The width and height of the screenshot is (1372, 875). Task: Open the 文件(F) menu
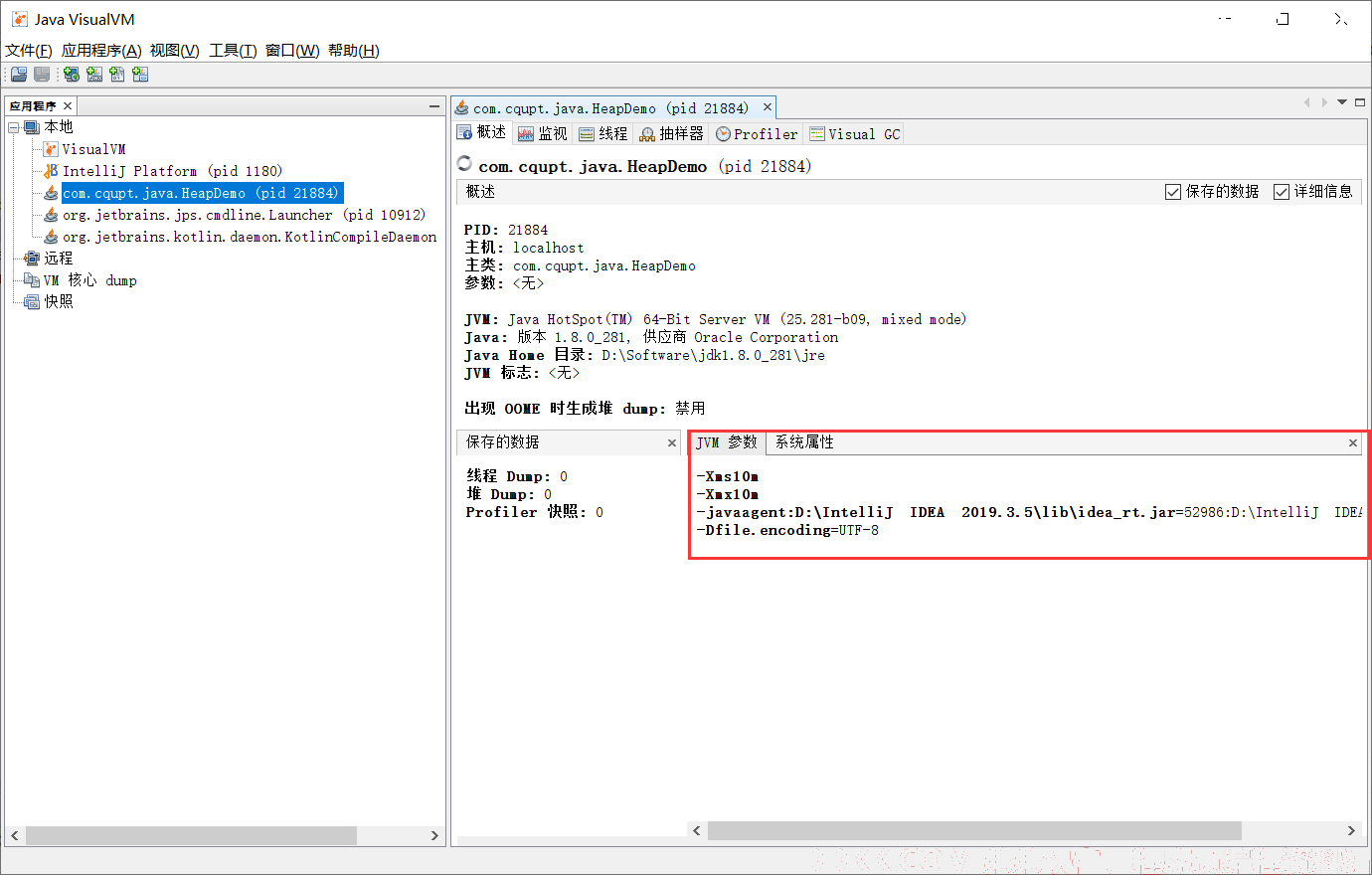[x=29, y=51]
